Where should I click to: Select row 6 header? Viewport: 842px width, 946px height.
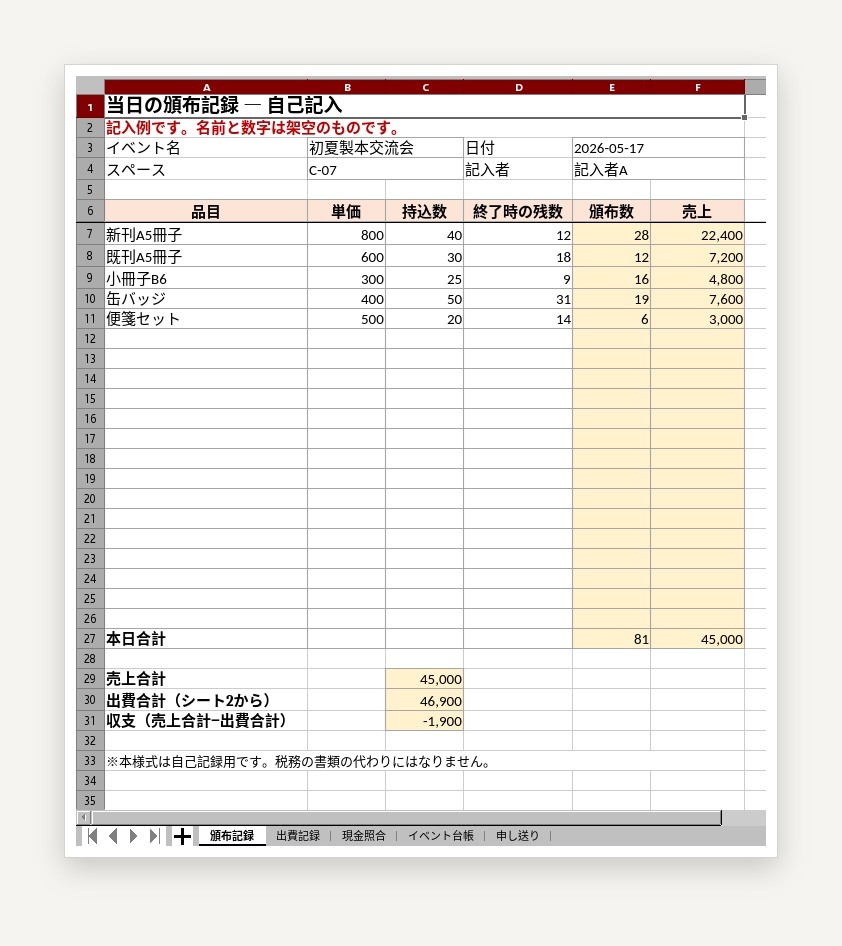tap(90, 211)
